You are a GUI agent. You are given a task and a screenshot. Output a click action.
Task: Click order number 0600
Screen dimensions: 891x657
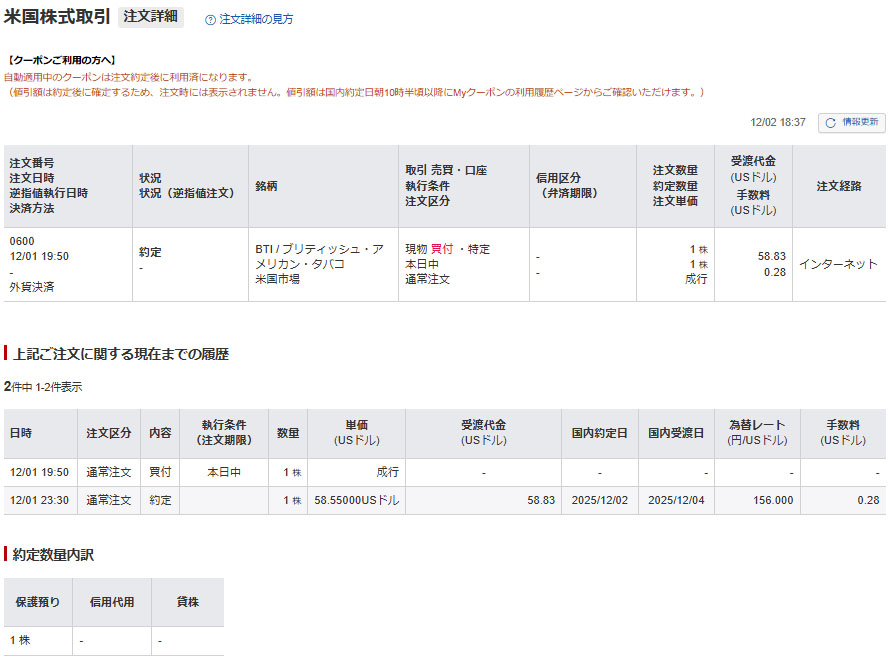(22, 241)
